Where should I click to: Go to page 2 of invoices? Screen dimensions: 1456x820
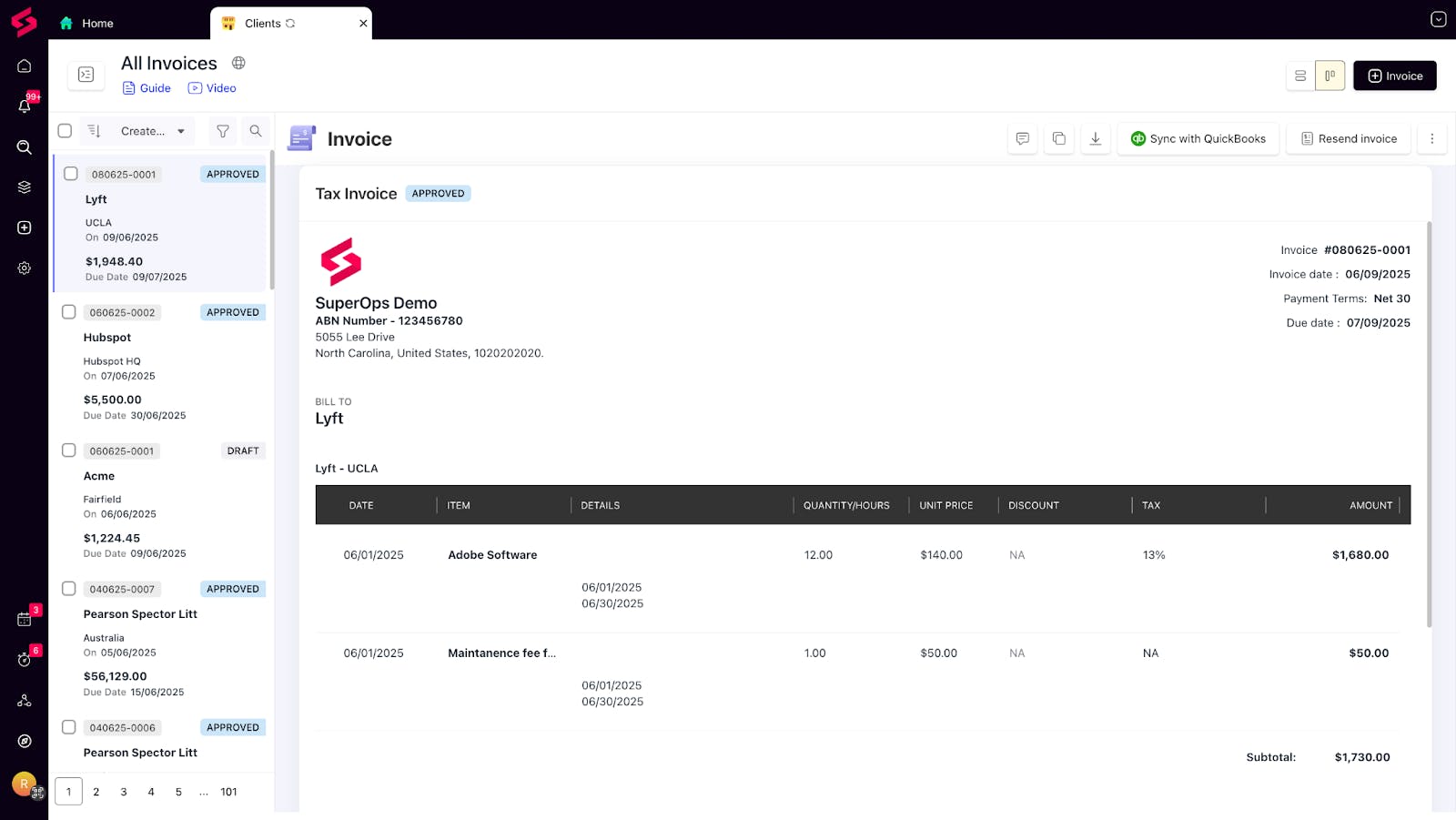[96, 792]
